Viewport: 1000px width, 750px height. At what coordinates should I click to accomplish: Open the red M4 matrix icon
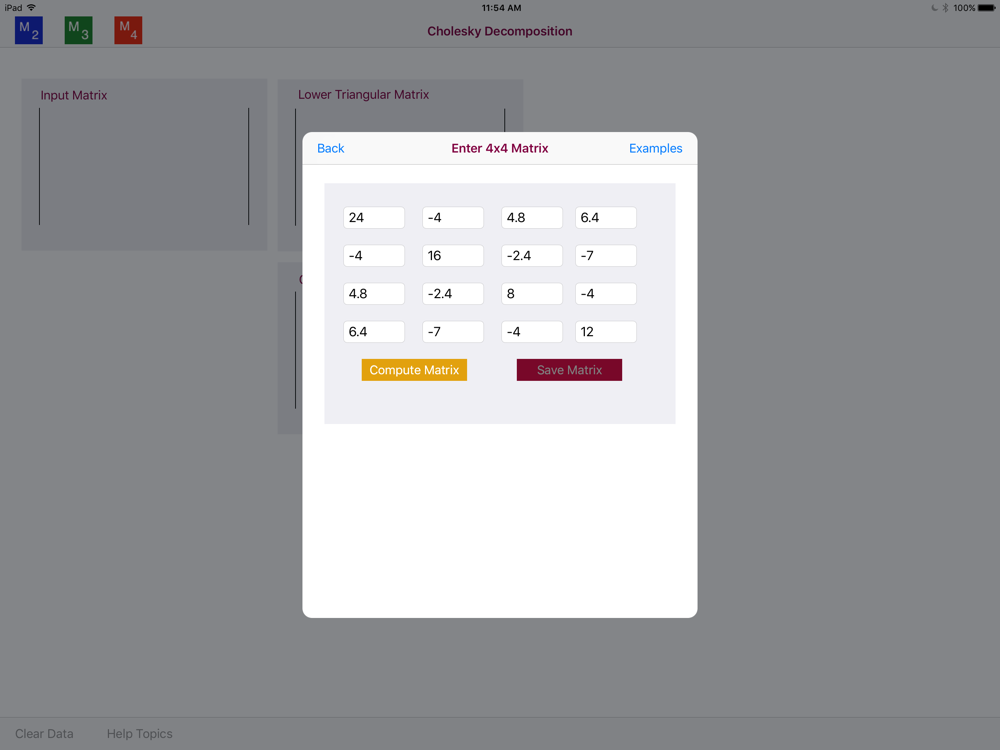[x=128, y=30]
